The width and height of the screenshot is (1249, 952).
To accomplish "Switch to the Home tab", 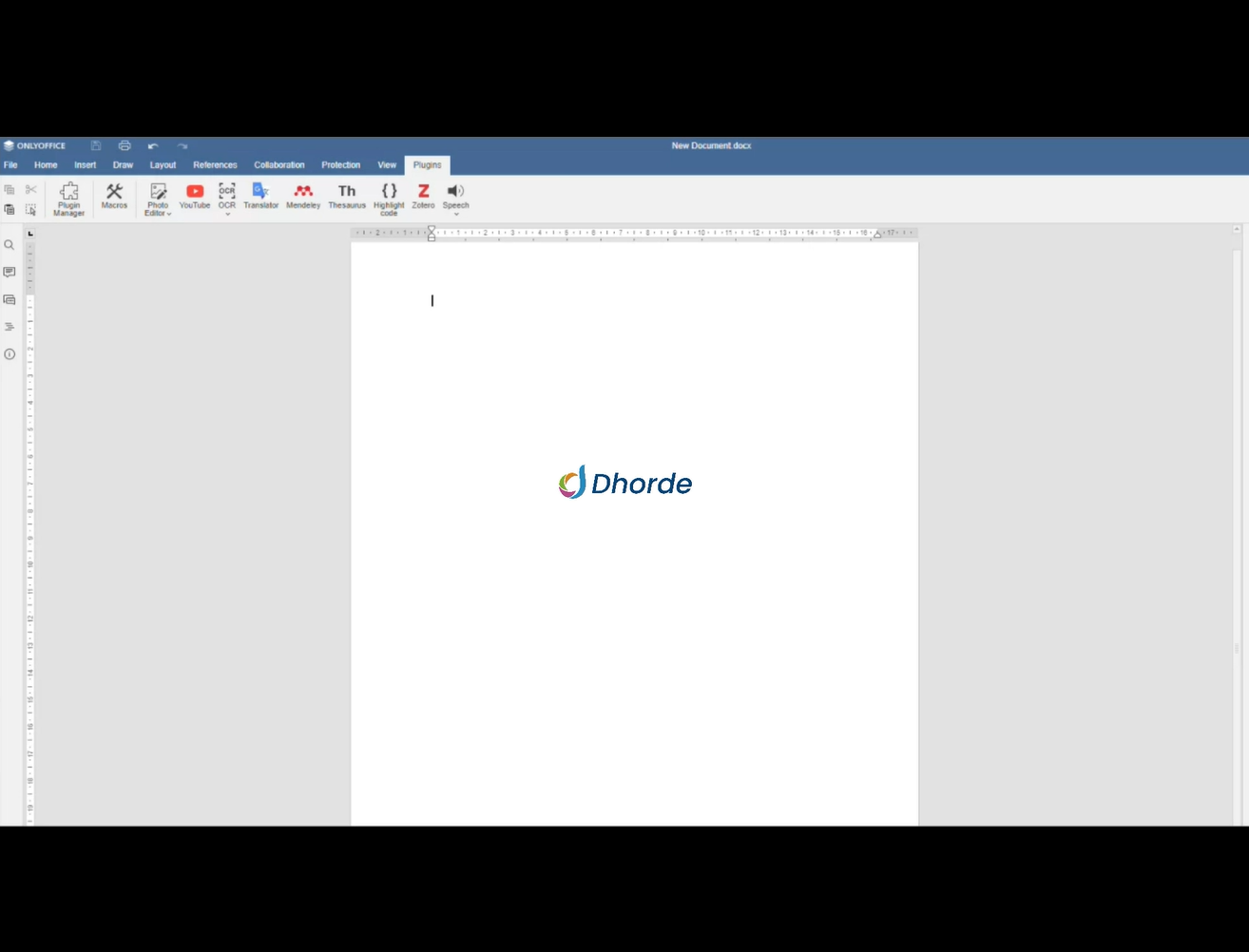I will tap(46, 165).
